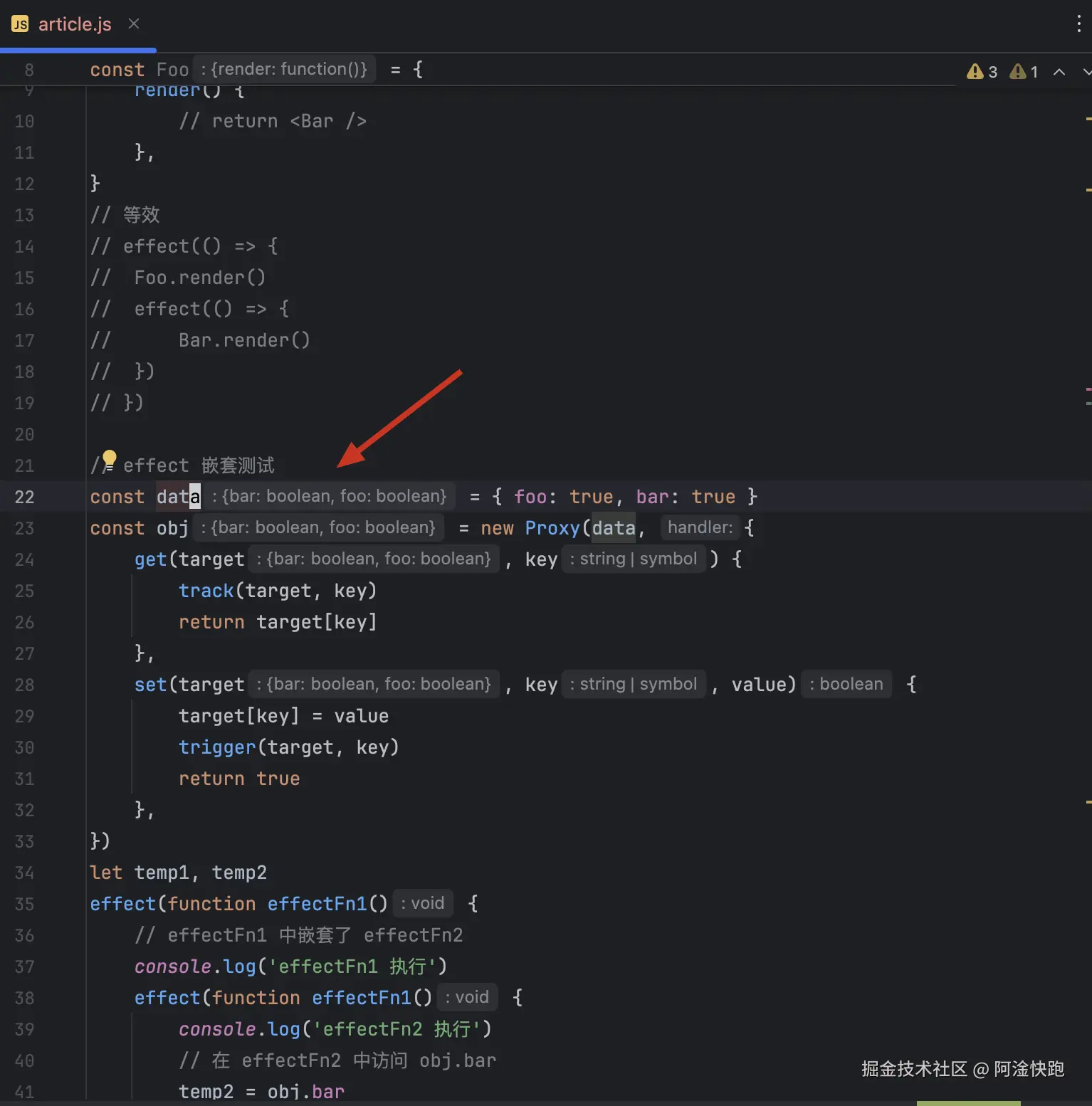This screenshot has height=1106, width=1092.
Task: Click the comment 'Bar.render()' on line 17
Action: [244, 340]
